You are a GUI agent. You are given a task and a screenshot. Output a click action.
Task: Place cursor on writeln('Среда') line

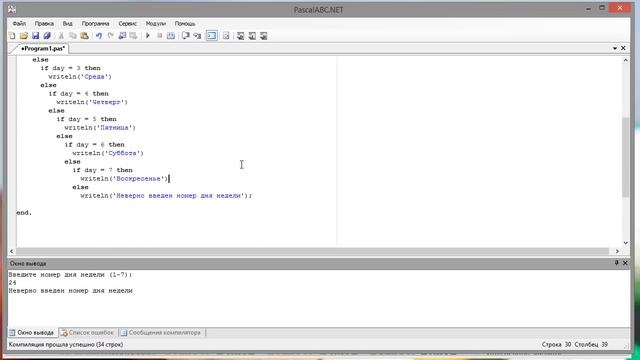80,77
